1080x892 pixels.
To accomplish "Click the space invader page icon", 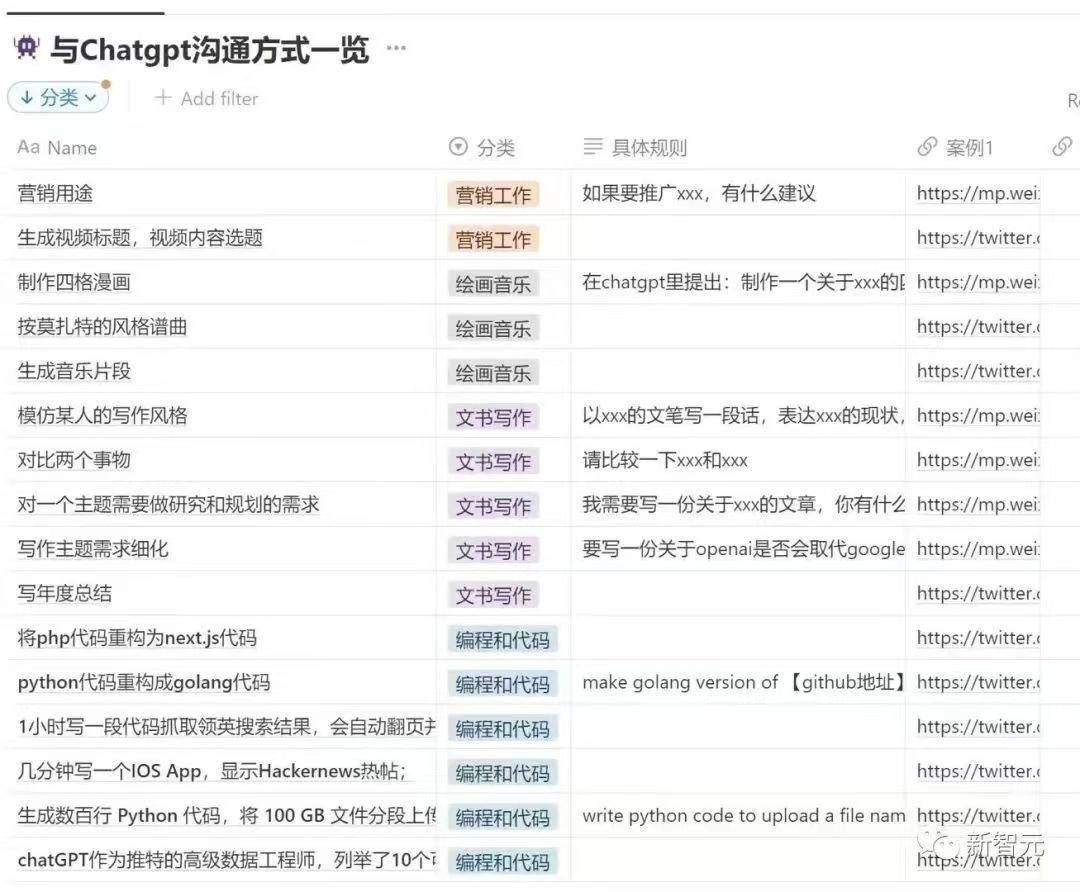I will pyautogui.click(x=27, y=48).
